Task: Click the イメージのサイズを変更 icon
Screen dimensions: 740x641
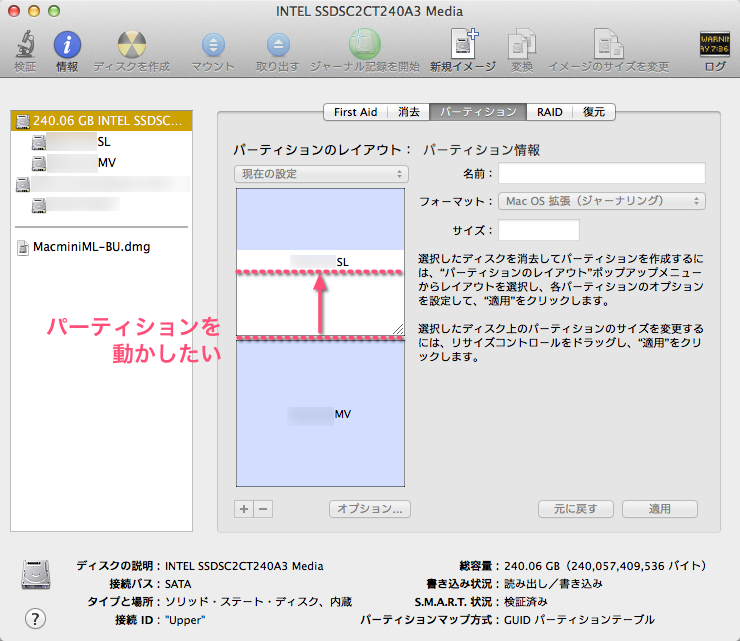Action: tap(609, 44)
